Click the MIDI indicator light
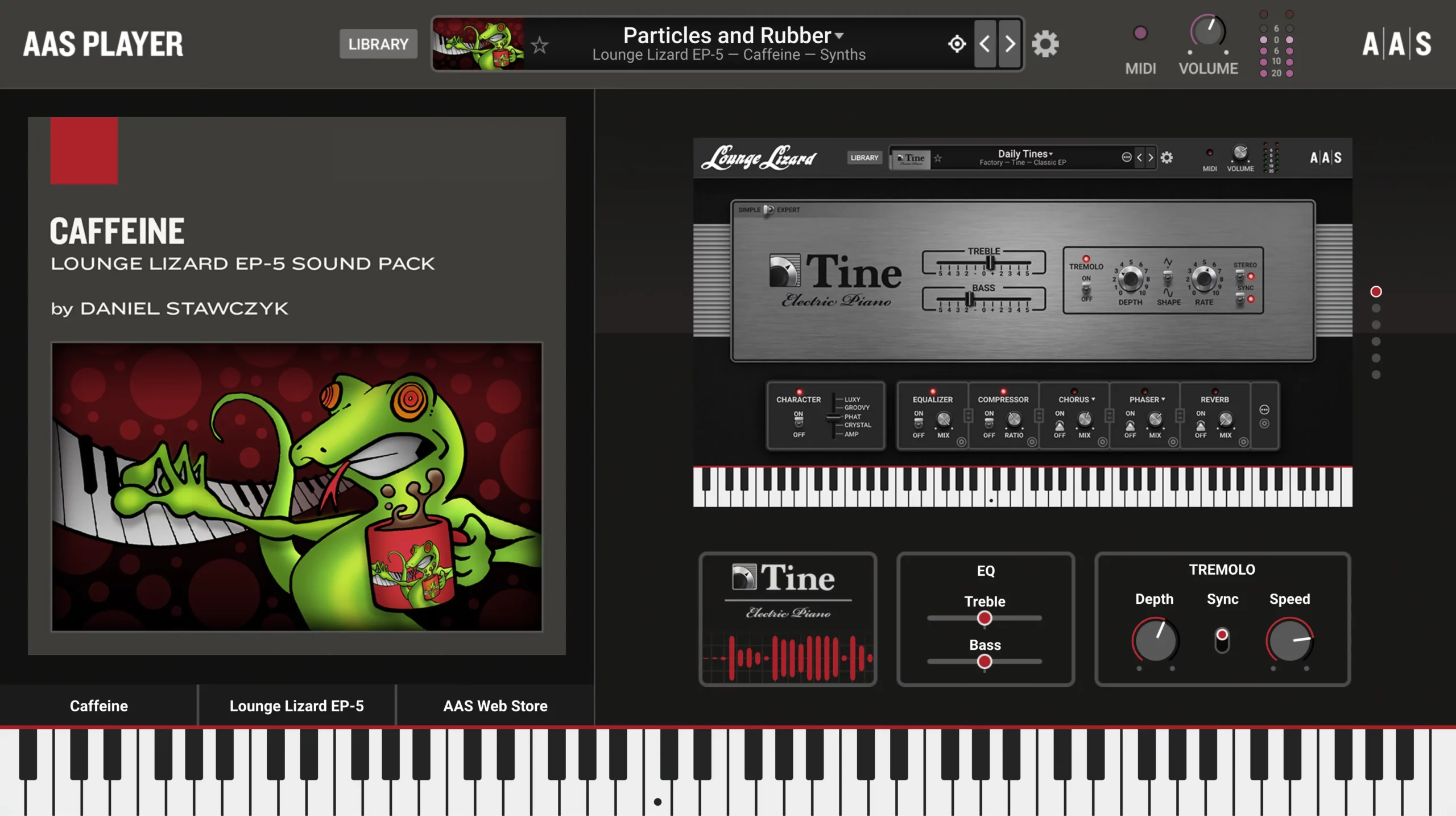The height and width of the screenshot is (816, 1456). click(1140, 33)
